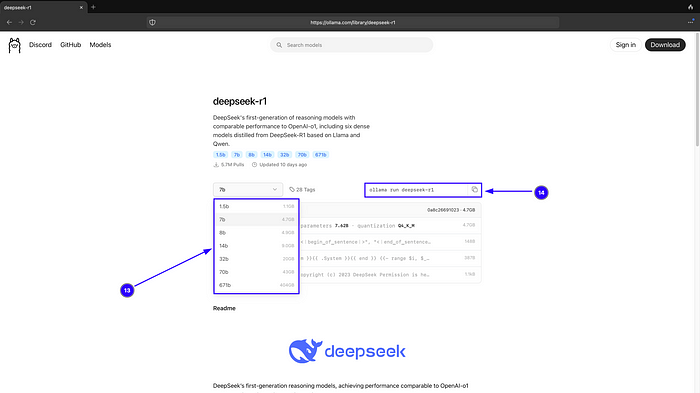Click the Download button
700x393 pixels.
click(665, 45)
